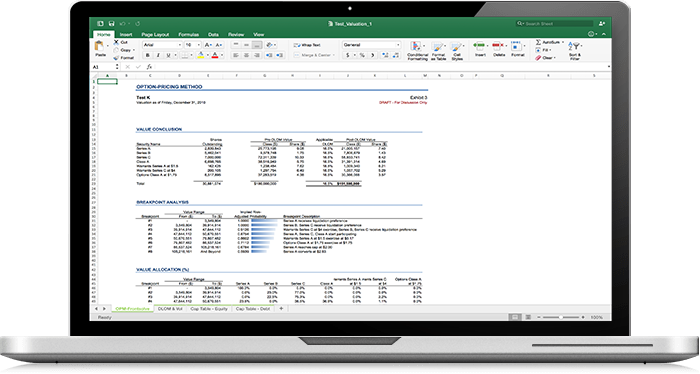Add a new sheet with the plus button
The width and height of the screenshot is (700, 374).
(281, 308)
